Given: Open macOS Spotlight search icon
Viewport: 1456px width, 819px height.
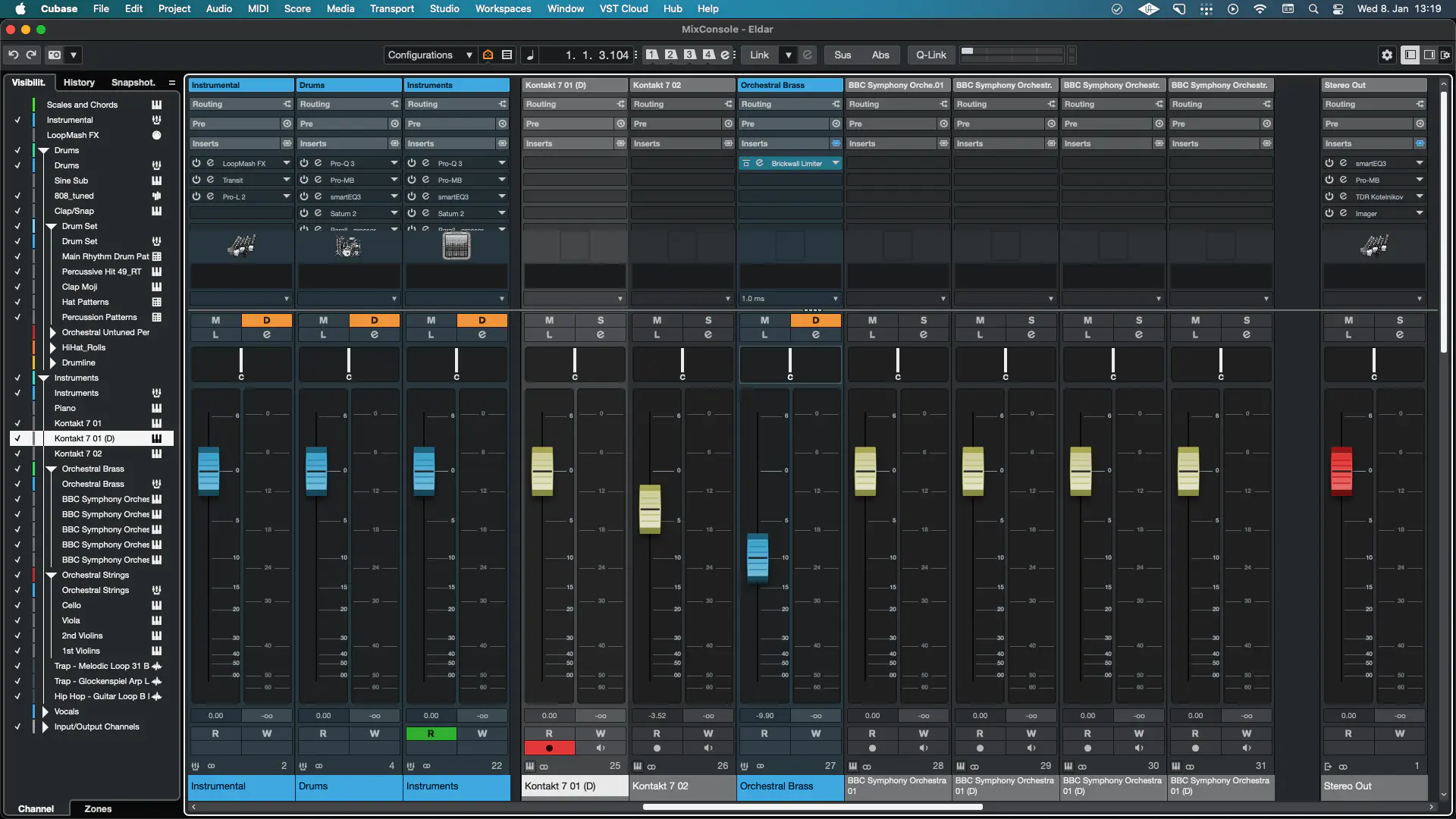Looking at the screenshot, I should point(1313,9).
